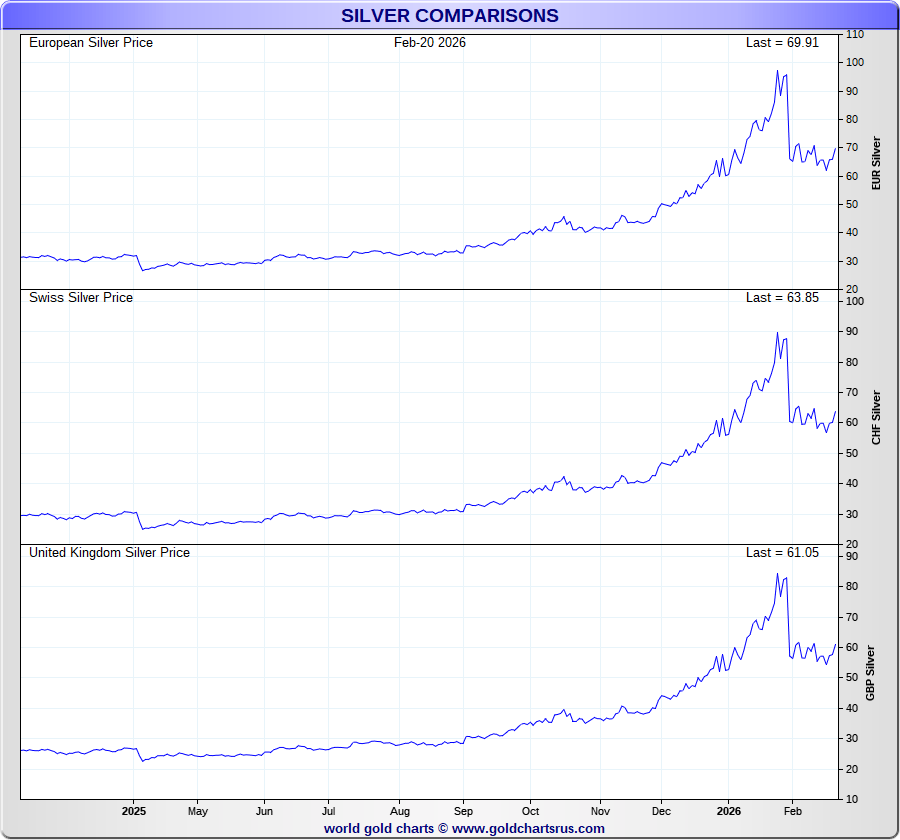Click the 2025 x-axis label
The height and width of the screenshot is (840, 900).
(133, 811)
